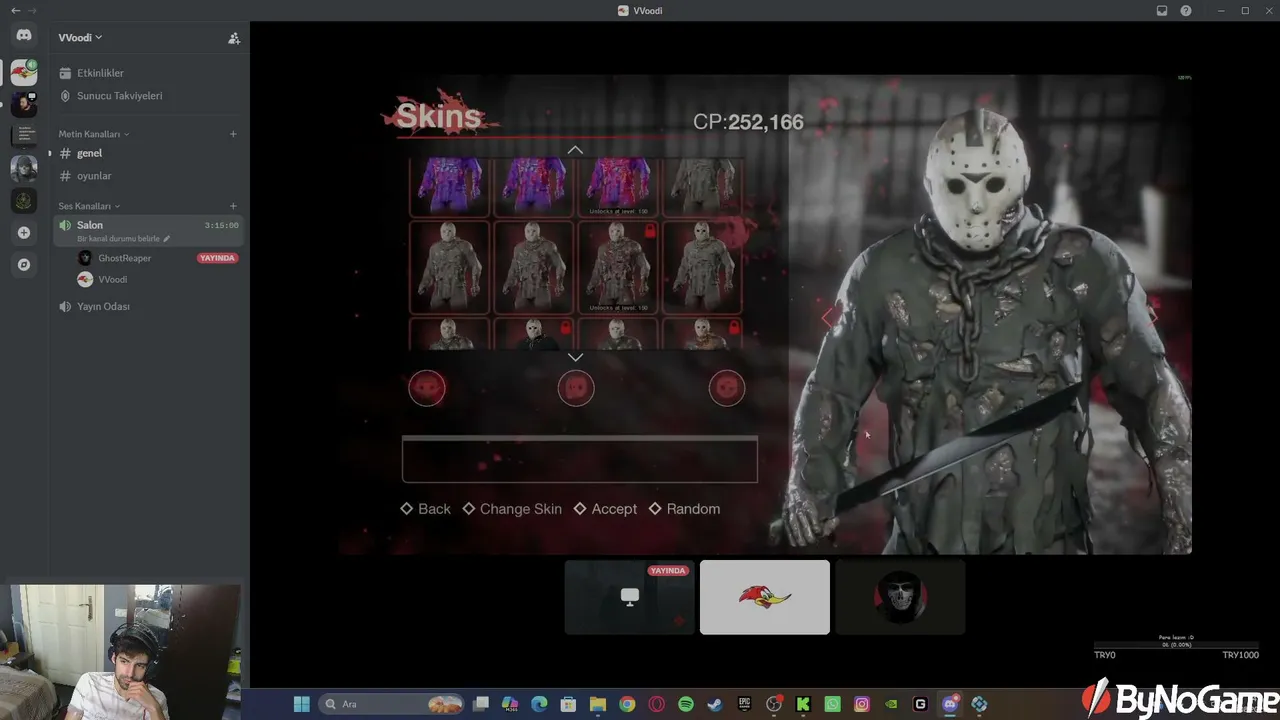Click the left red circular icon below the skin grid
This screenshot has height=720, width=1280.
click(x=427, y=388)
